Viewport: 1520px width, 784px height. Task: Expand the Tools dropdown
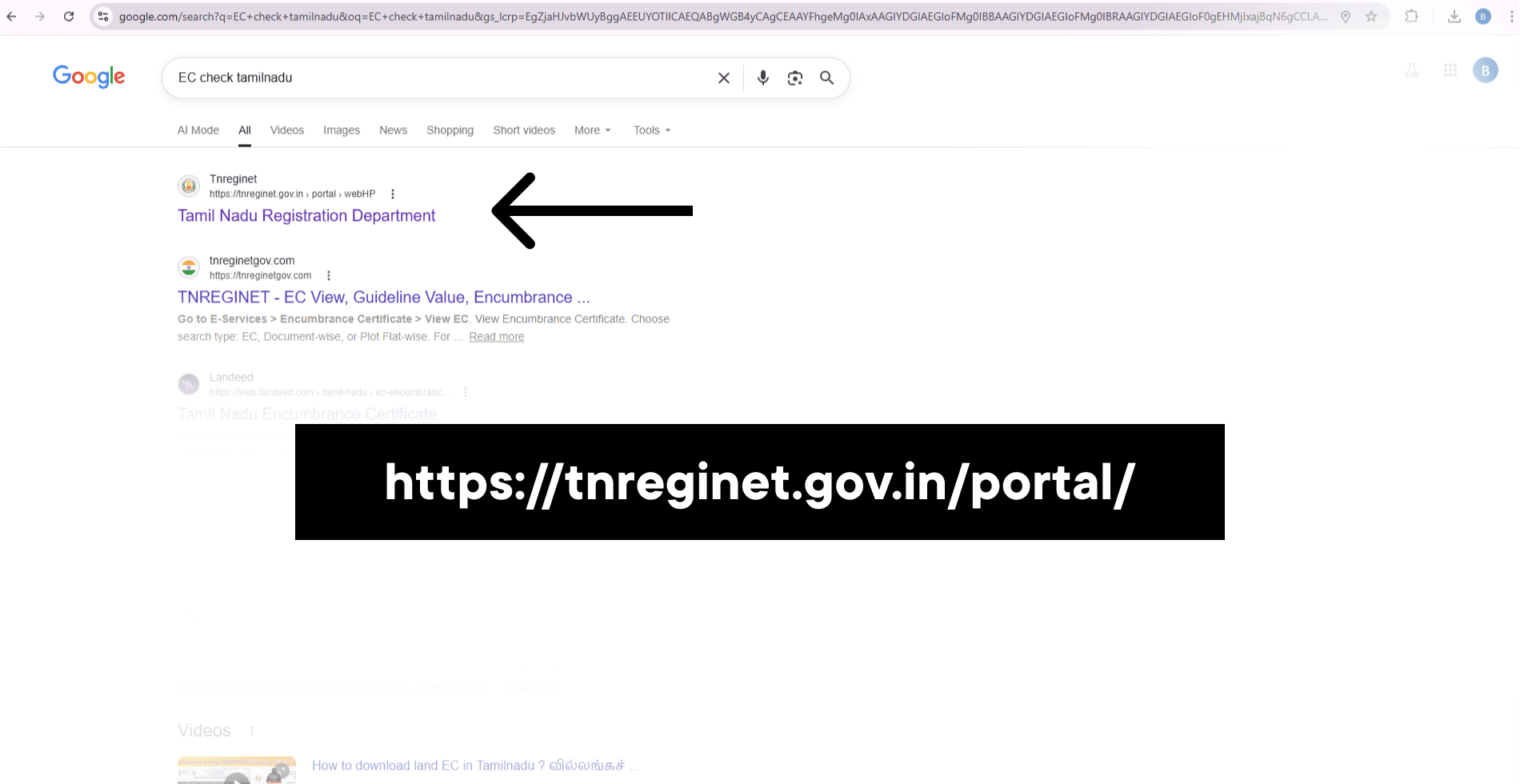tap(651, 130)
